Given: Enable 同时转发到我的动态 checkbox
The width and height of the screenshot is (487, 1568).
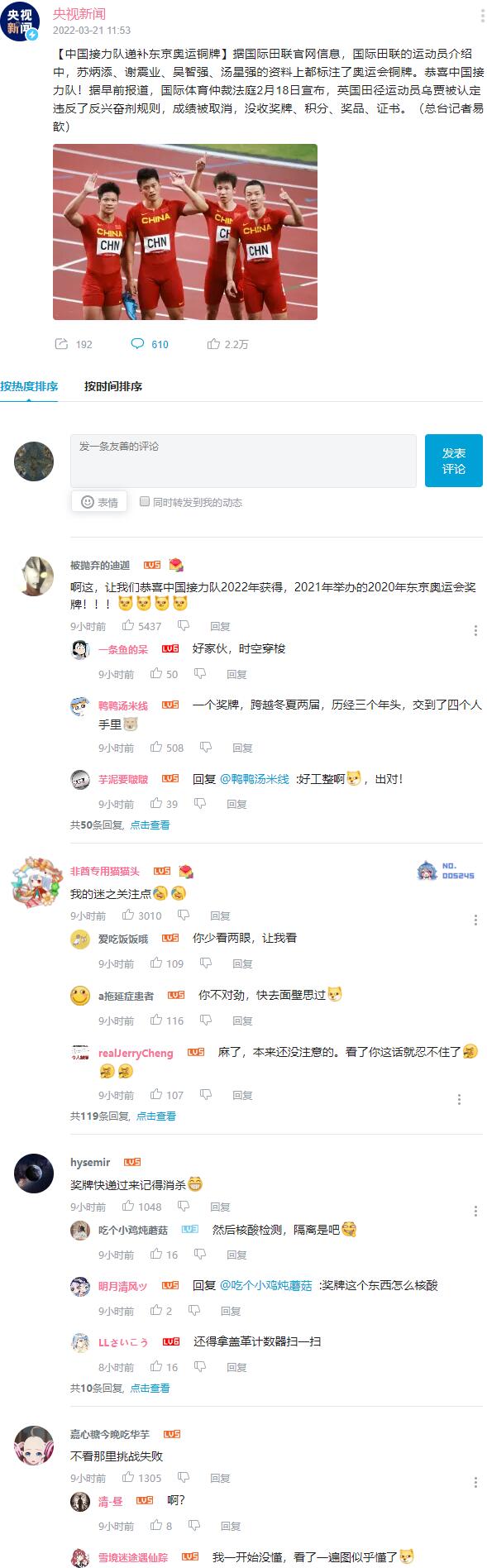Looking at the screenshot, I should [x=145, y=501].
